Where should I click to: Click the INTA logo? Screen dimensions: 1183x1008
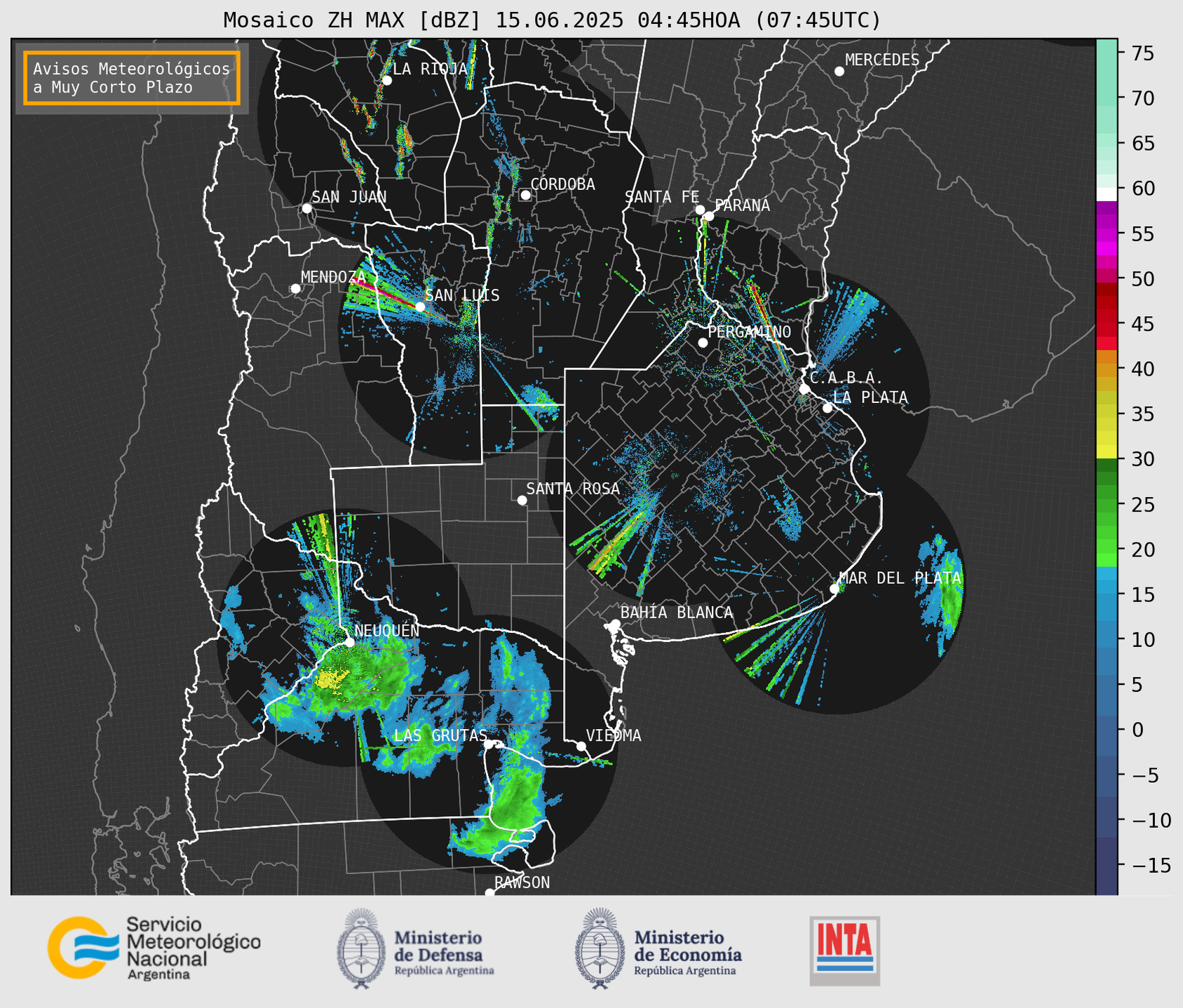pyautogui.click(x=844, y=951)
